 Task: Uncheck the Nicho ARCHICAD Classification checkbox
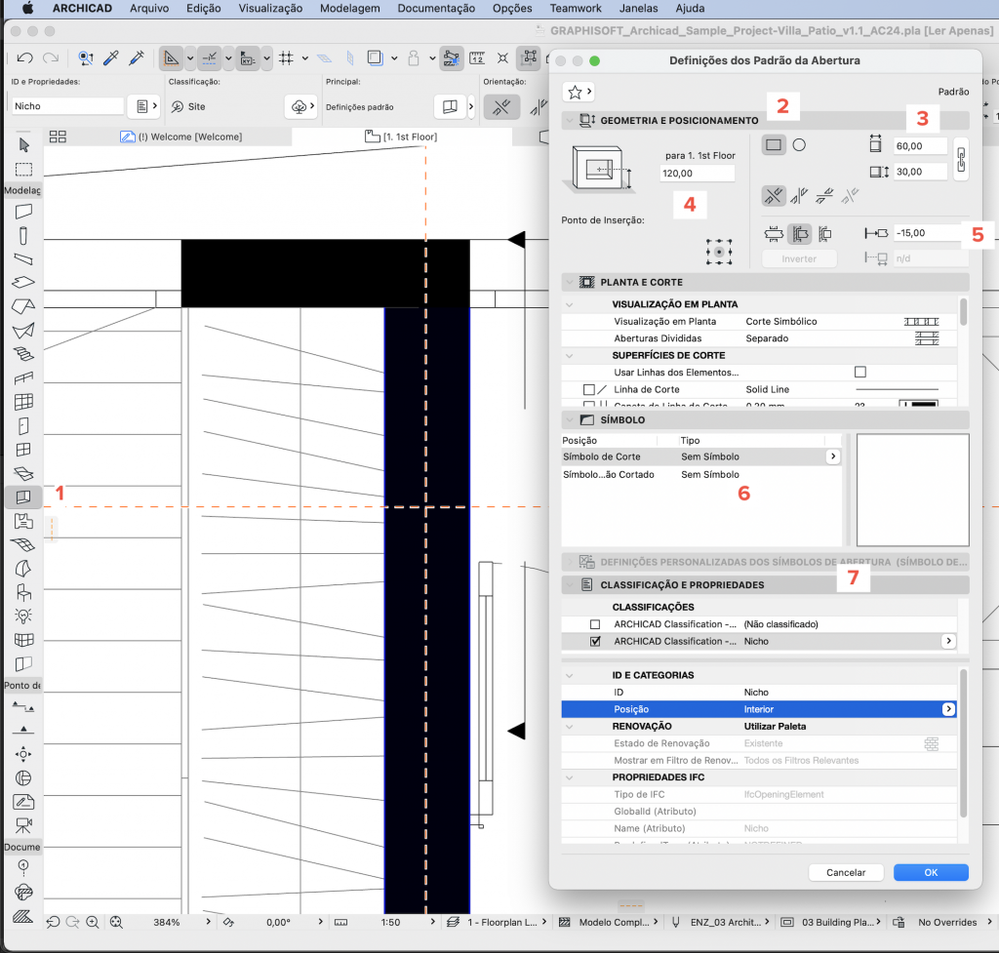596,641
